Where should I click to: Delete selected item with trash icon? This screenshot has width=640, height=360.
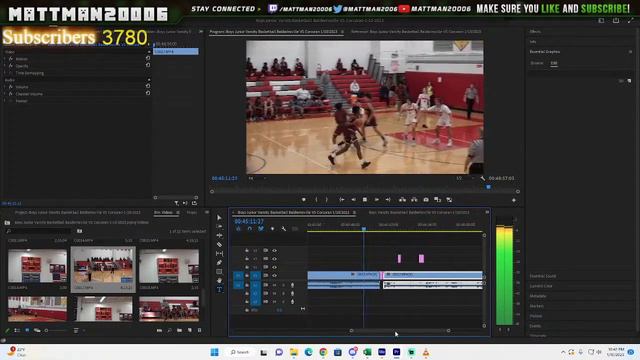click(x=200, y=330)
